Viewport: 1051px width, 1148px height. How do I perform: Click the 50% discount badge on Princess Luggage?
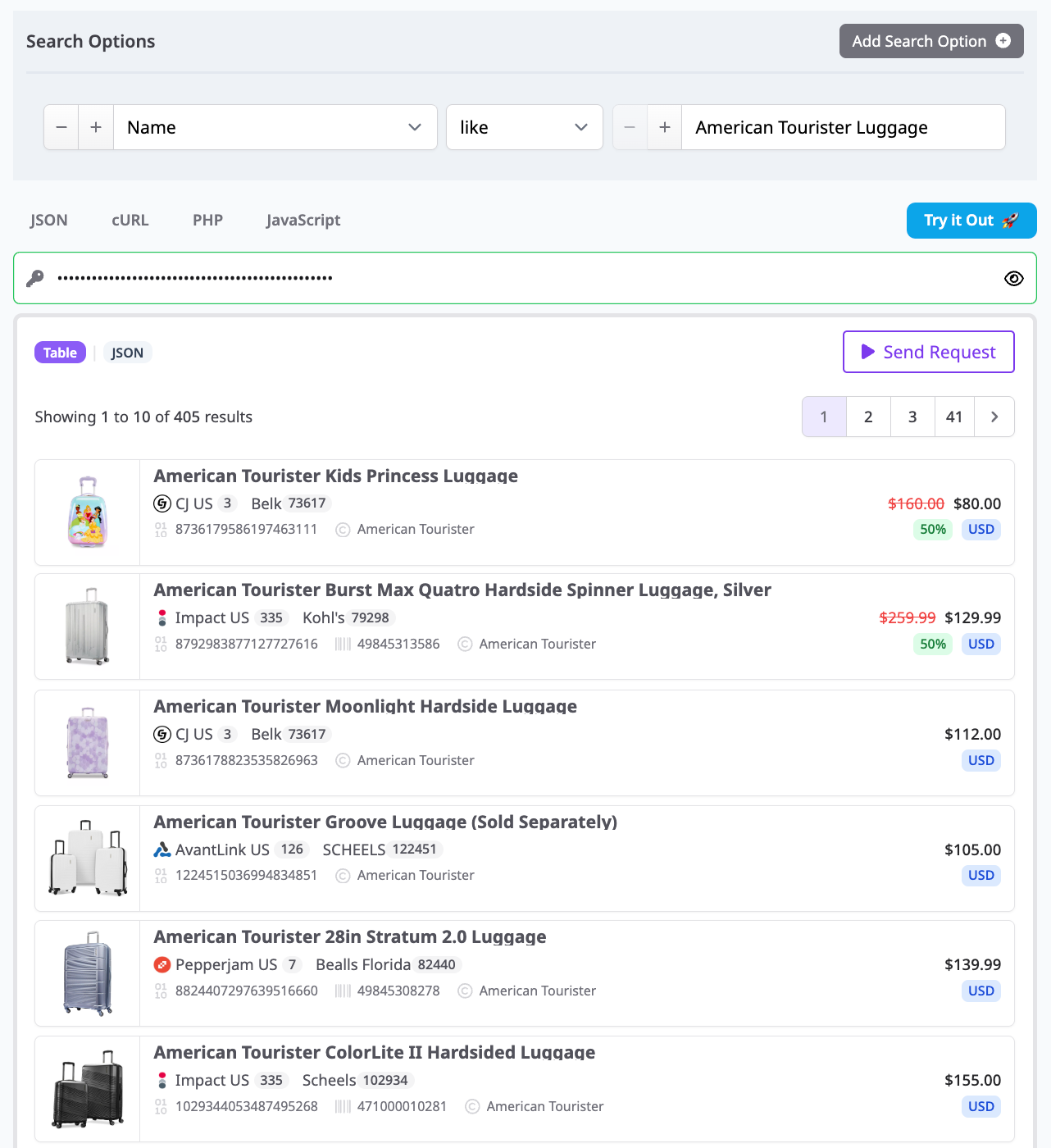(933, 530)
